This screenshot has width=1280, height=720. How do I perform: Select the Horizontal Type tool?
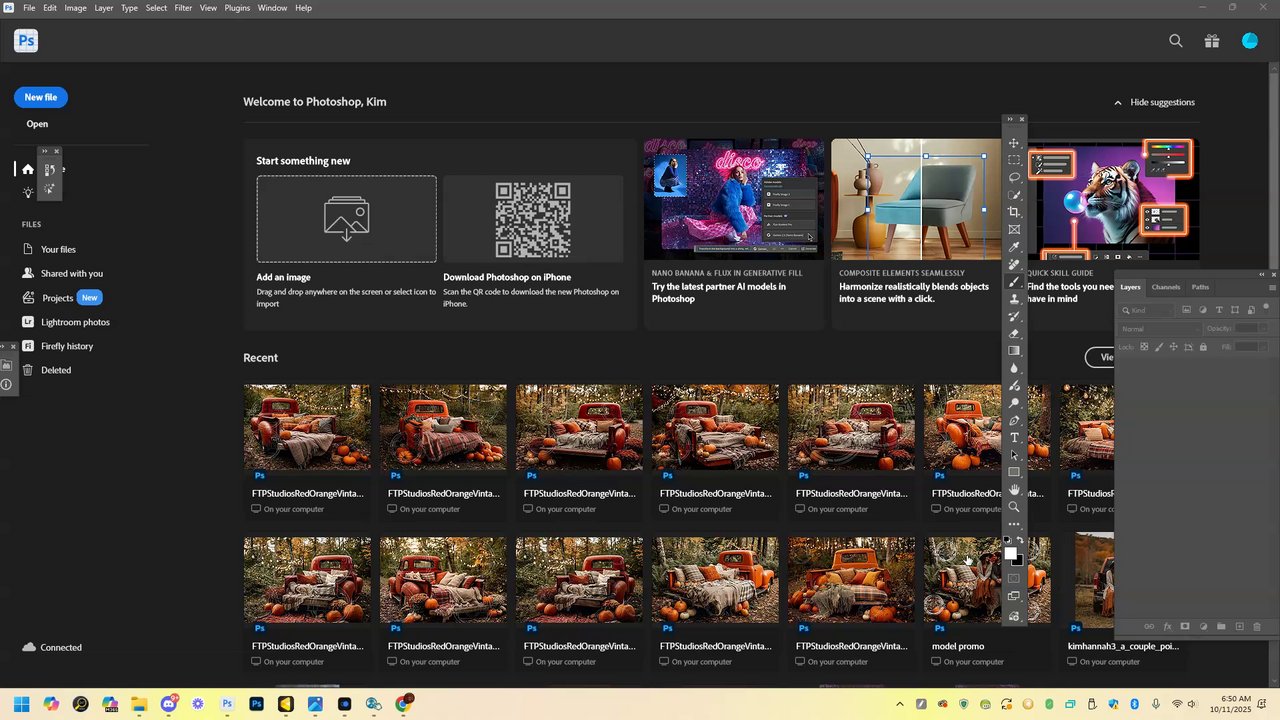click(1014, 438)
